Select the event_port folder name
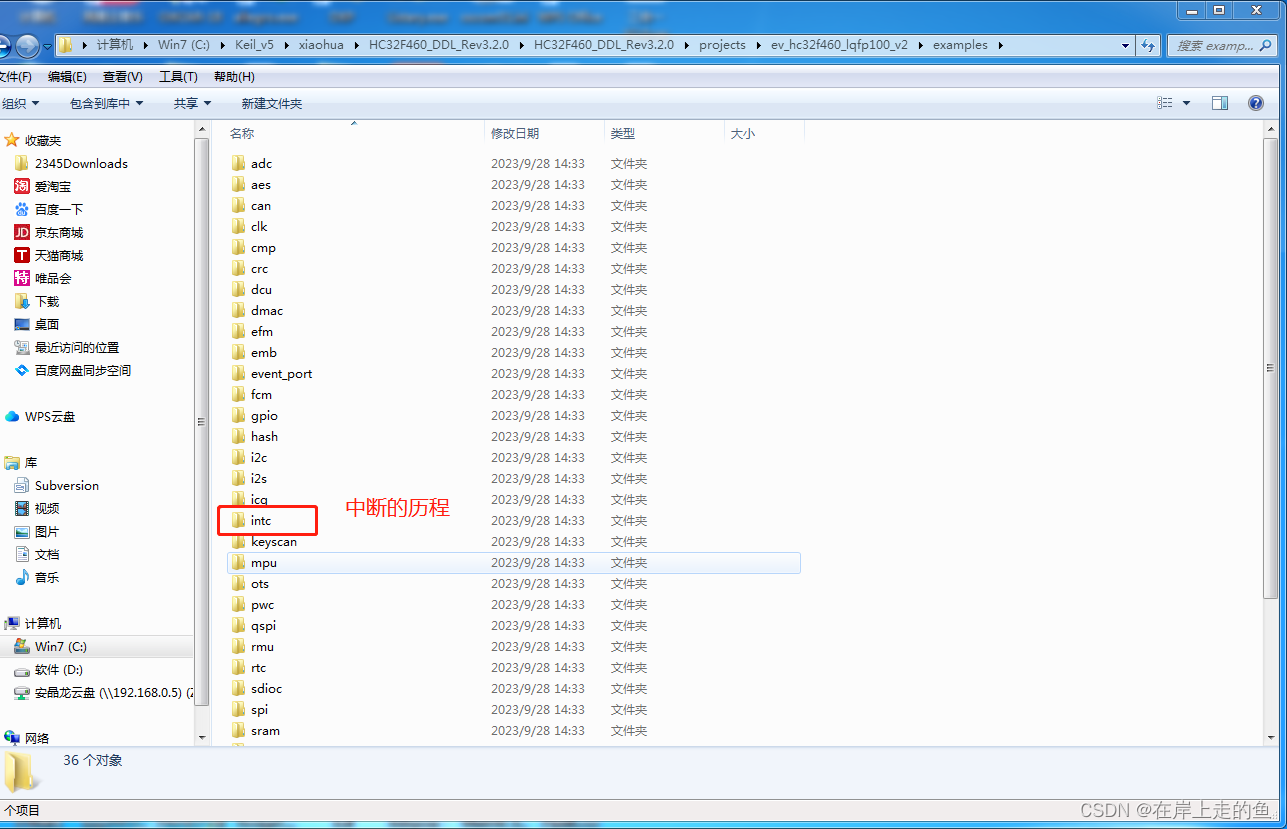This screenshot has height=829, width=1287. (x=282, y=373)
